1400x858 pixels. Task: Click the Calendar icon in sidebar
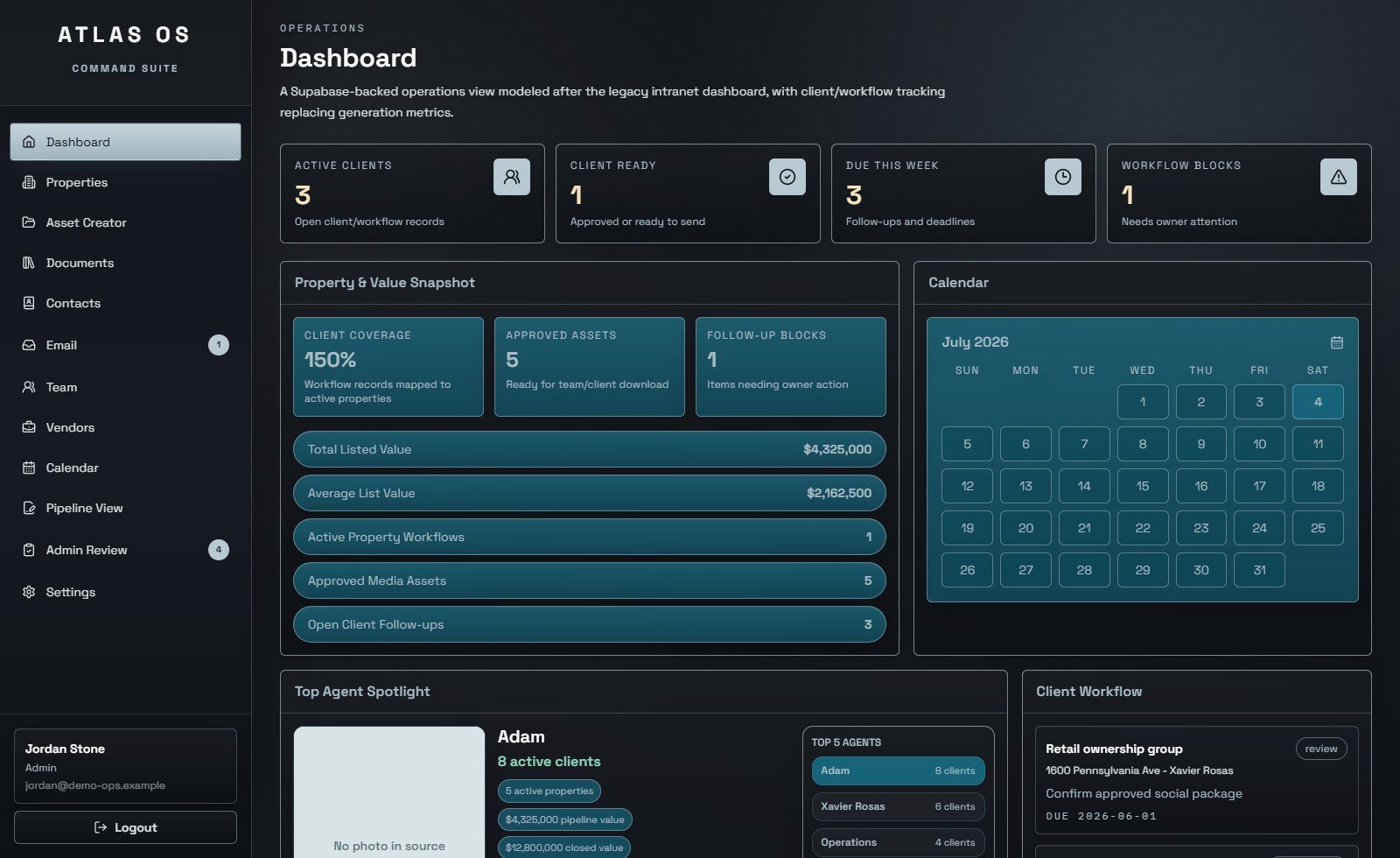[29, 468]
